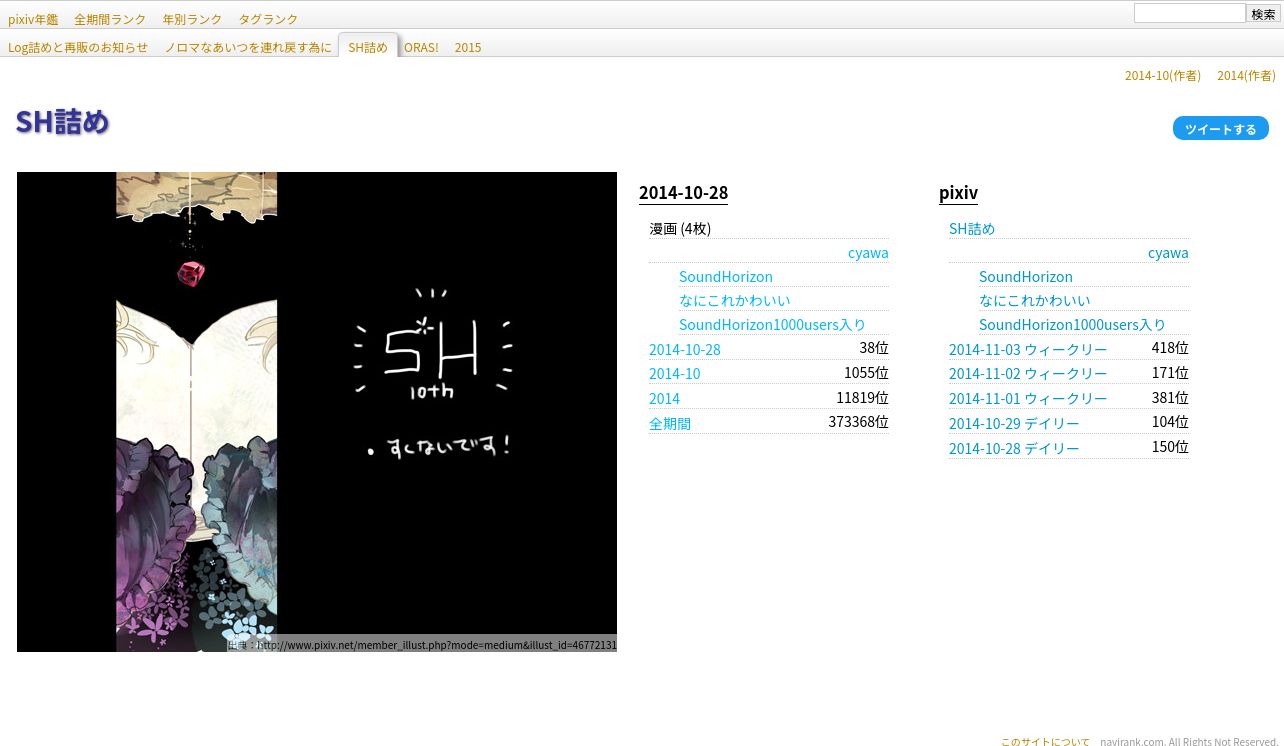1284x746 pixels.
Task: Open the 2014-10-28 daily rank link
Action: point(685,349)
